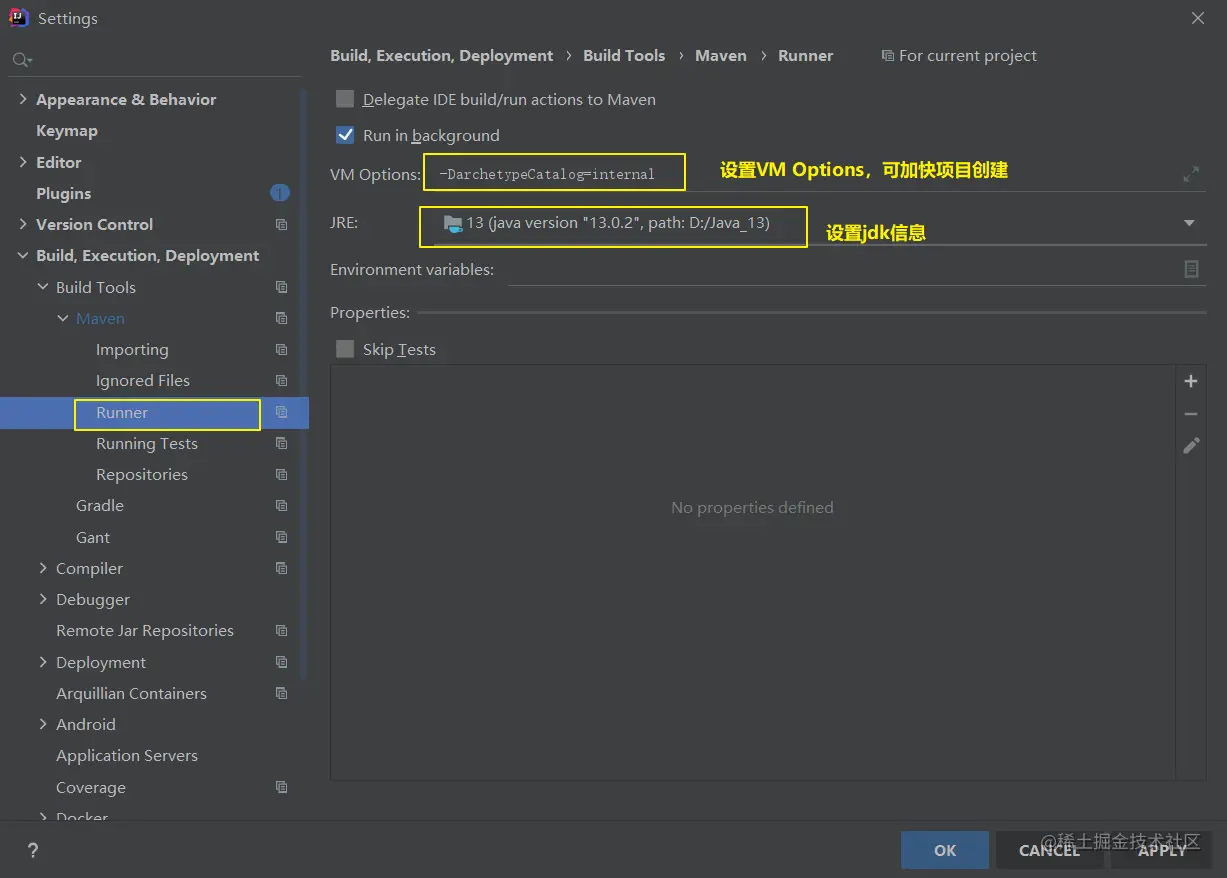Collapse the Maven node
This screenshot has width=1227, height=878.
[x=63, y=318]
